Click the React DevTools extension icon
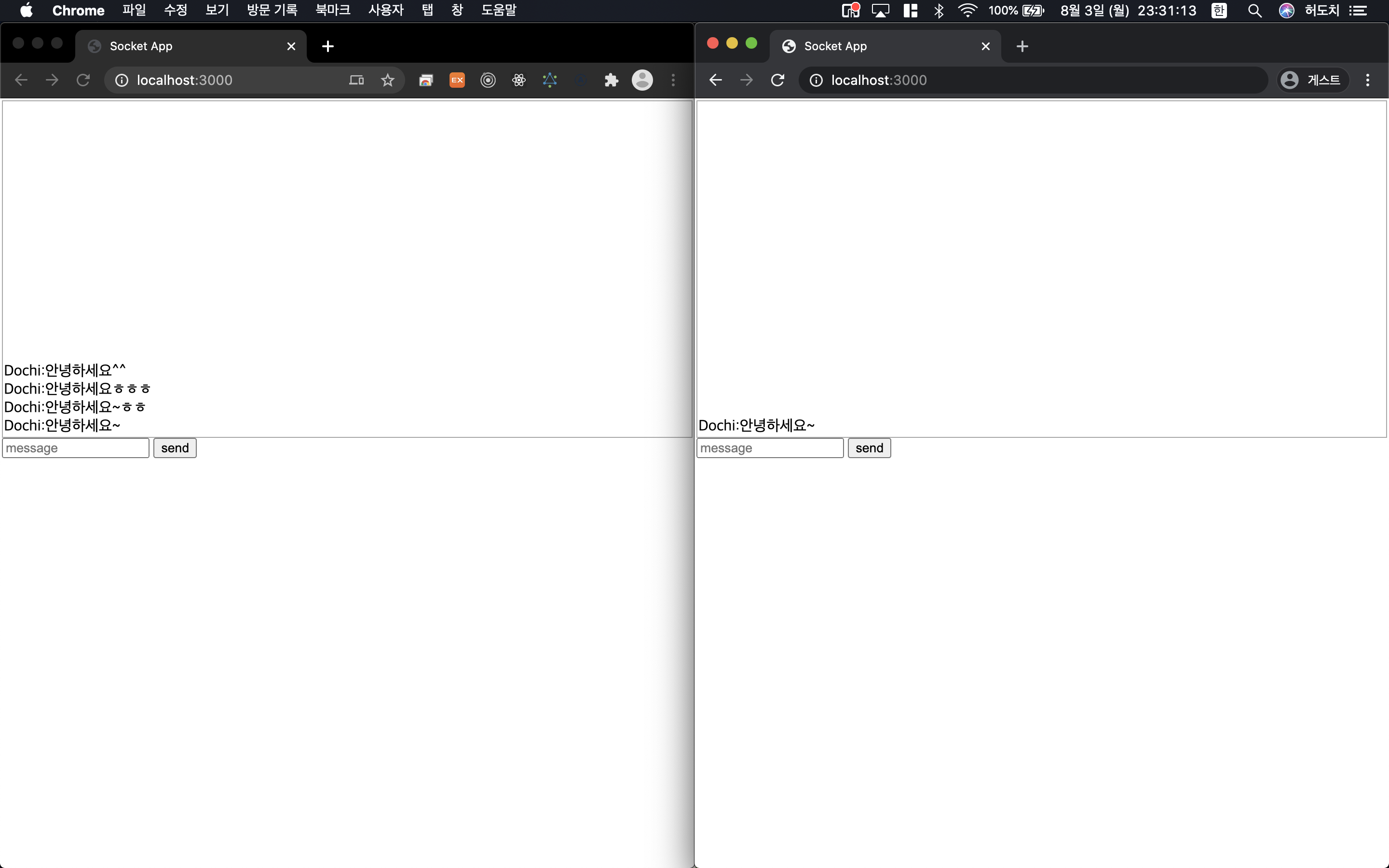This screenshot has height=868, width=1389. (519, 80)
